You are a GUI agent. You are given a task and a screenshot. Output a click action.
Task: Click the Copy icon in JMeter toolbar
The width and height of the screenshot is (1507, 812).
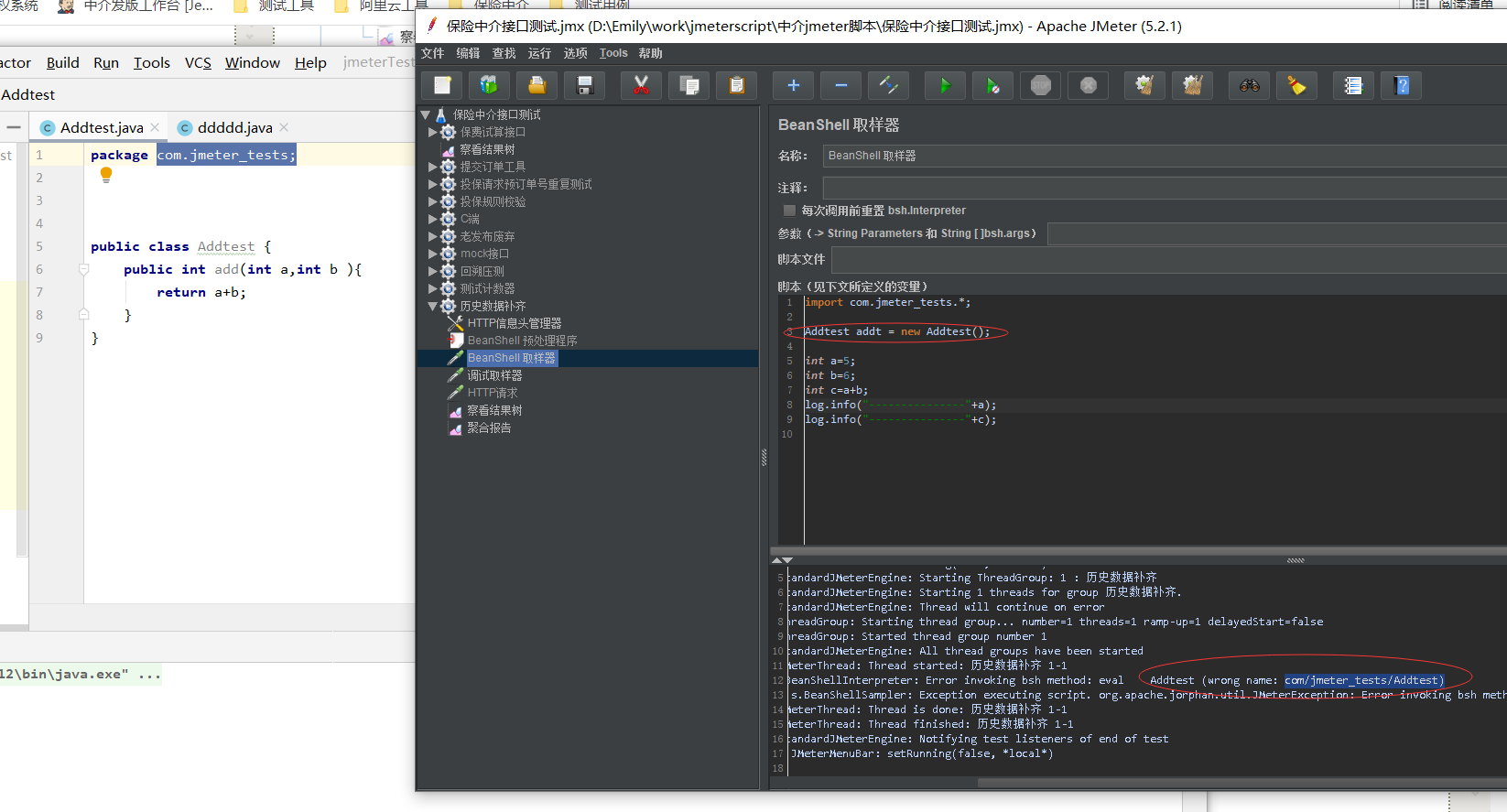tap(689, 85)
